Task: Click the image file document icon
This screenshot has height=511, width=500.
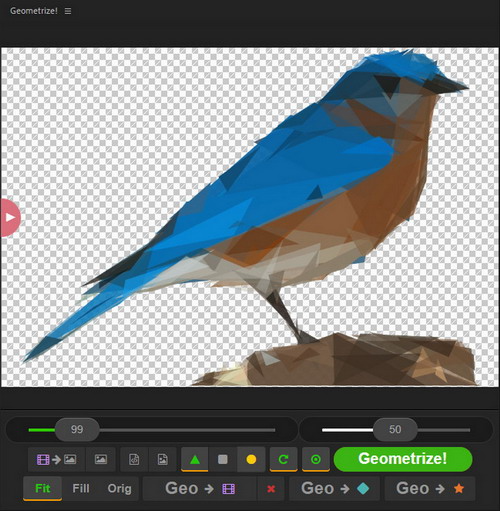Action: tap(163, 460)
